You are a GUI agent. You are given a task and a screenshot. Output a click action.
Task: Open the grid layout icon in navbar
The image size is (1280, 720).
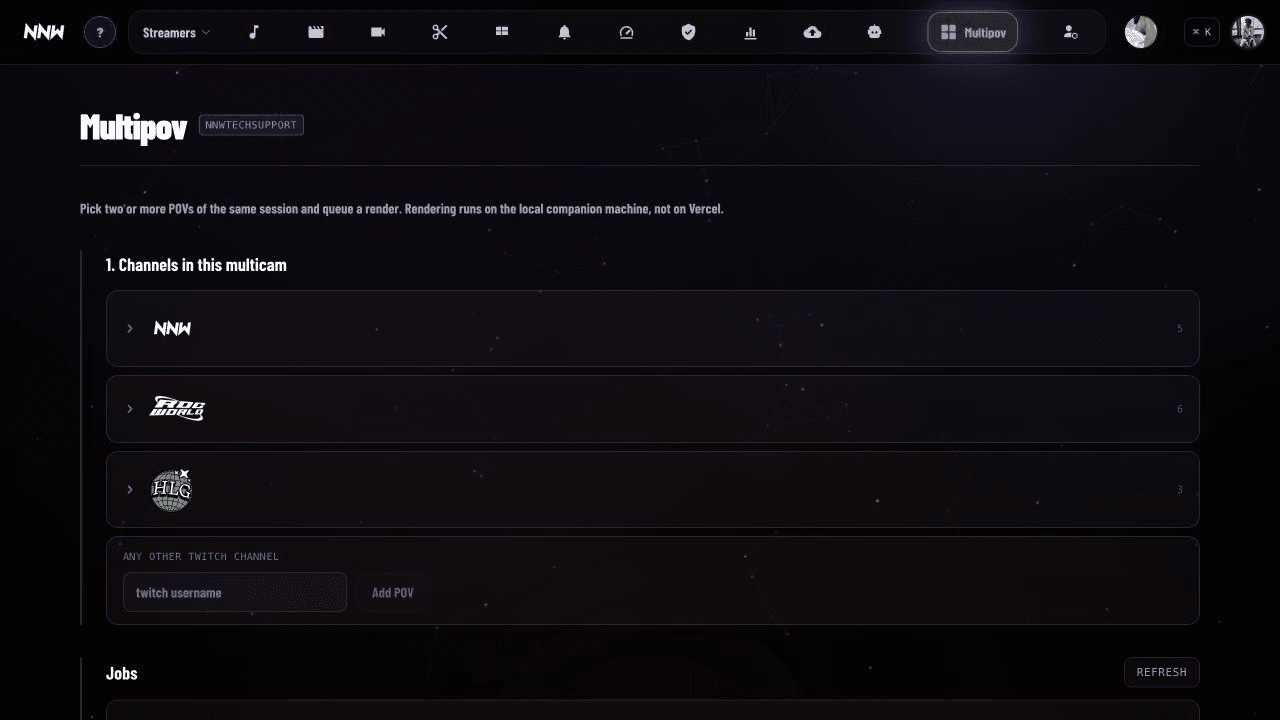pyautogui.click(x=502, y=32)
